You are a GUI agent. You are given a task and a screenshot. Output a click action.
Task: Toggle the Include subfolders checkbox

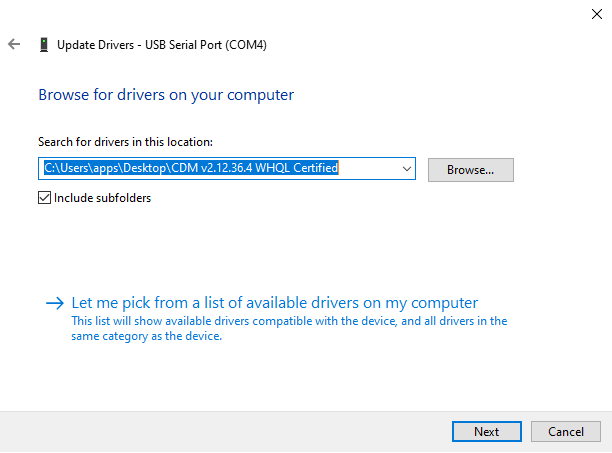(x=44, y=198)
